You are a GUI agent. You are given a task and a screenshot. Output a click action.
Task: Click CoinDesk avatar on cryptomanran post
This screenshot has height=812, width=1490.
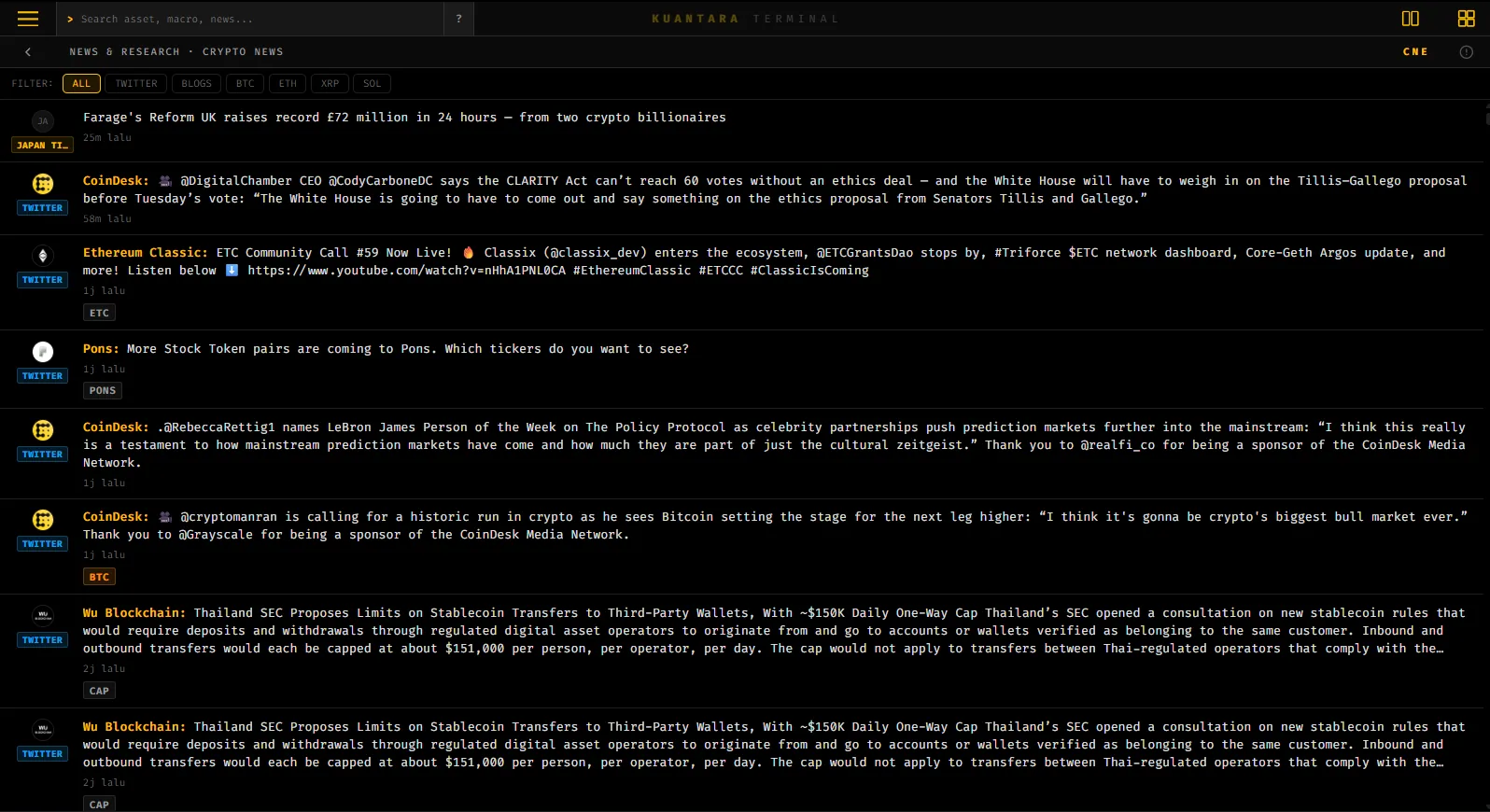pos(43,520)
